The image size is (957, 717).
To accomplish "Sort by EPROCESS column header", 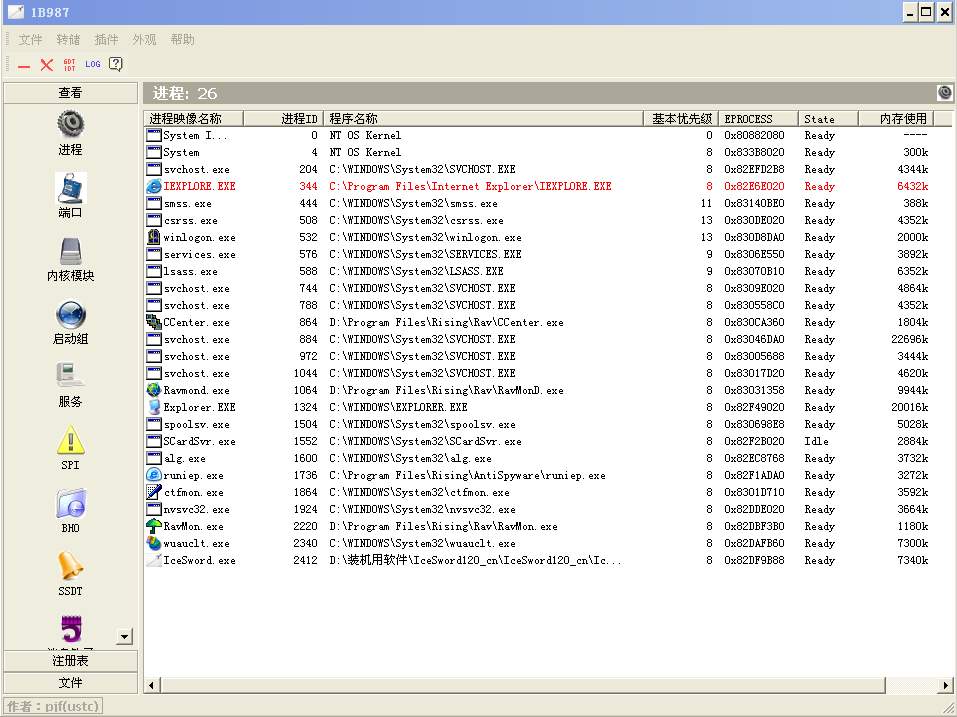I will (757, 118).
